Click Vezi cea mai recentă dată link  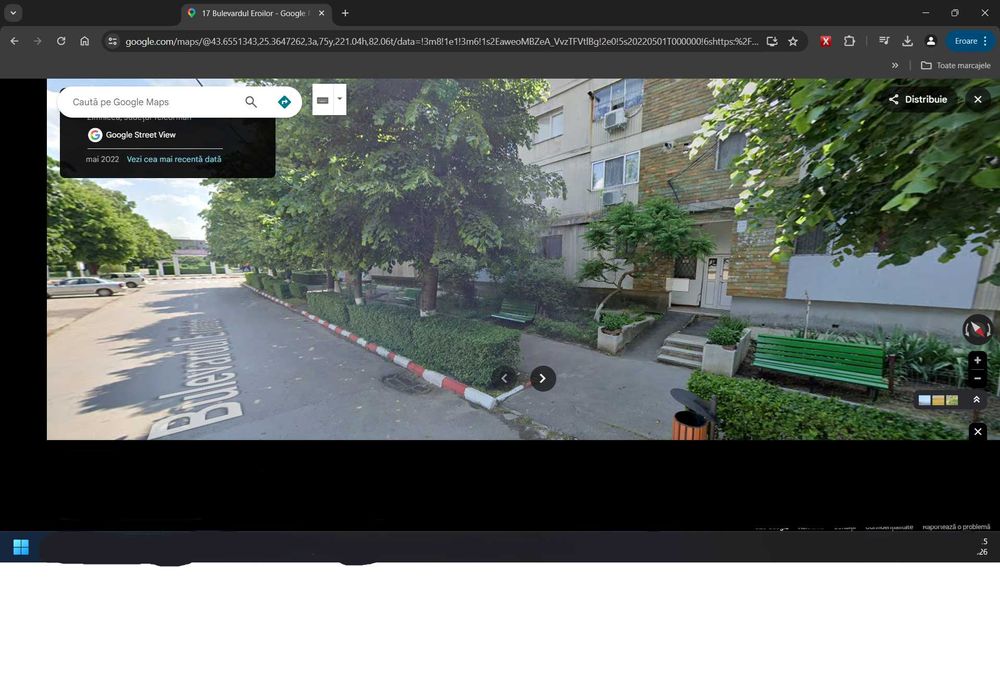pos(174,159)
